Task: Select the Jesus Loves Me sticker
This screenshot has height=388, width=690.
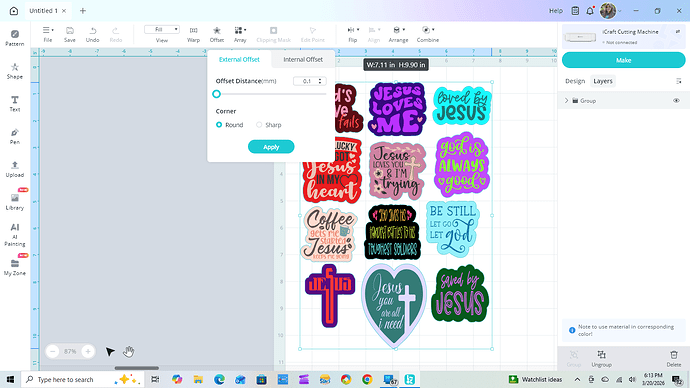Action: [397, 109]
